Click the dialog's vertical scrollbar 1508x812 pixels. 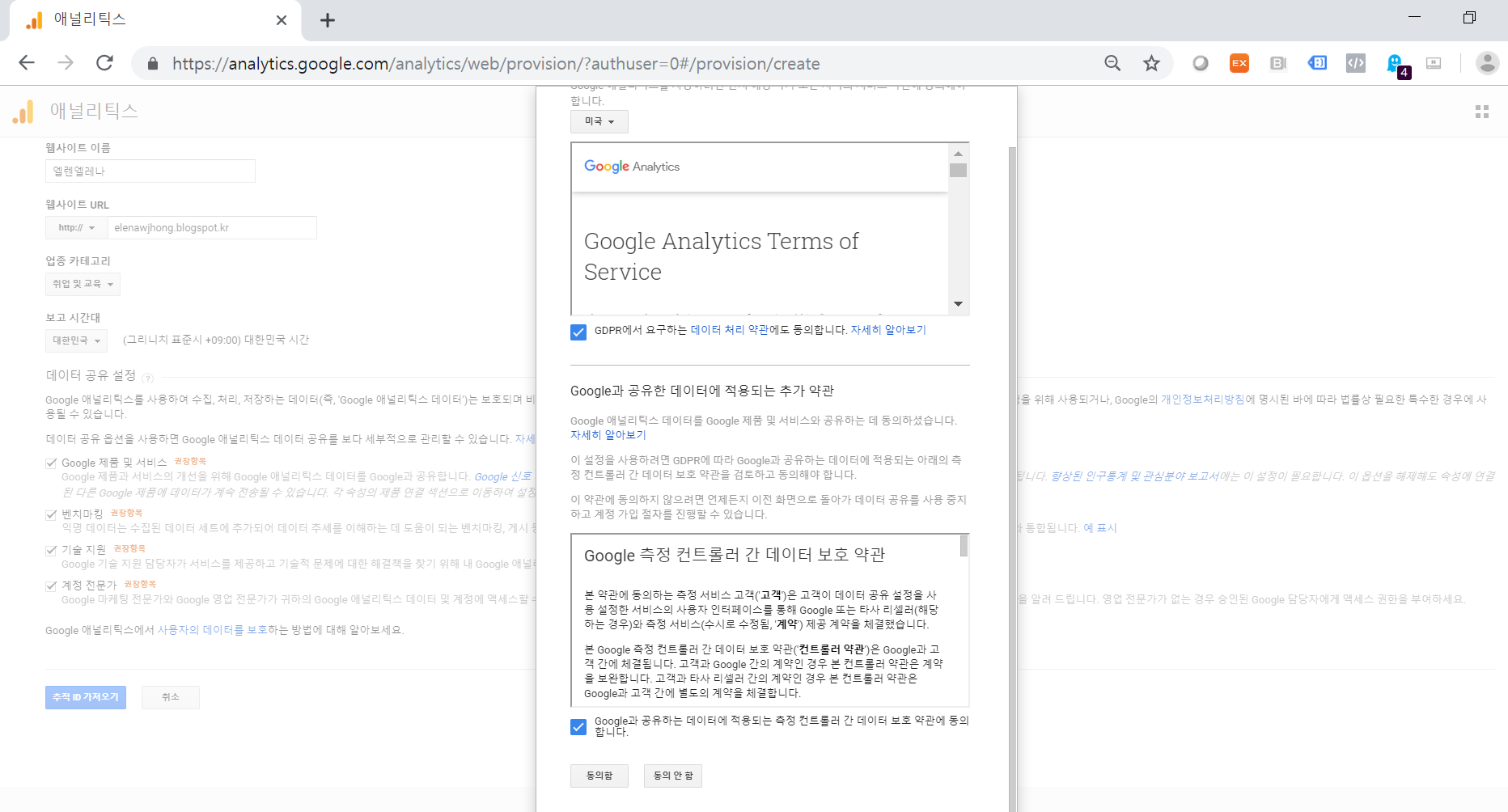tap(1013, 479)
